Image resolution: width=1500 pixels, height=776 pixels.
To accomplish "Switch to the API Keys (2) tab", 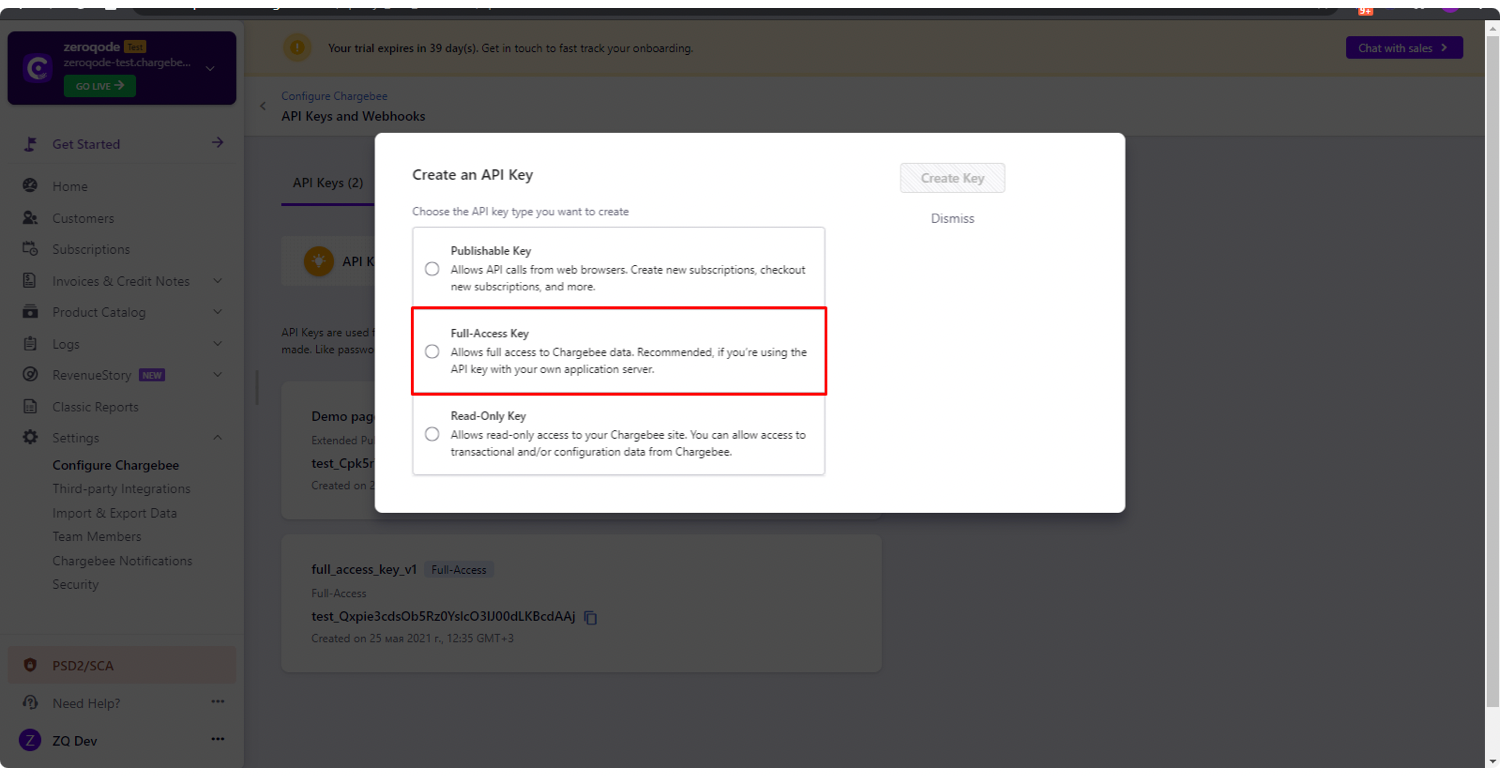I will tap(327, 183).
